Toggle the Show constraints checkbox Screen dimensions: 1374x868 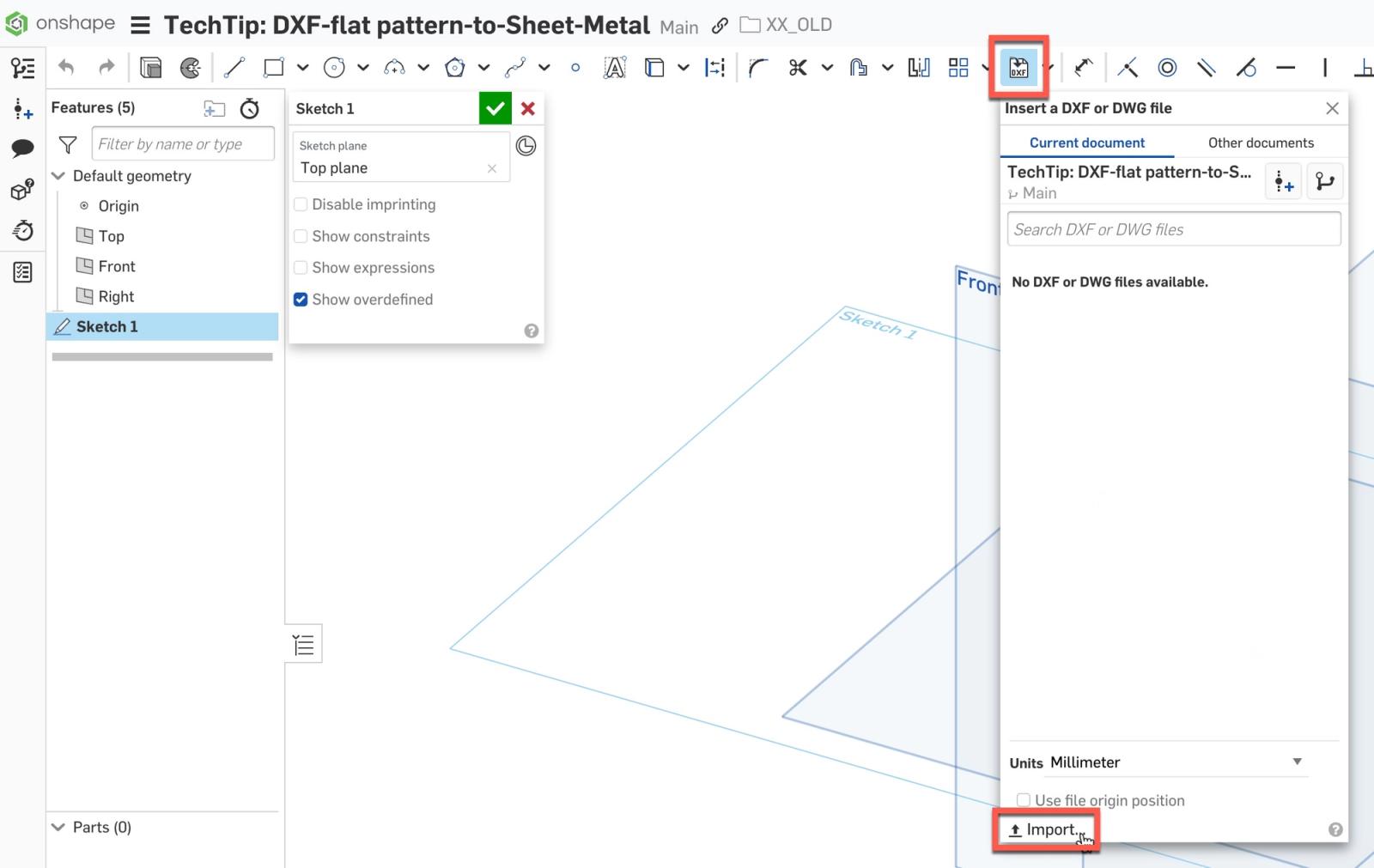pyautogui.click(x=301, y=236)
